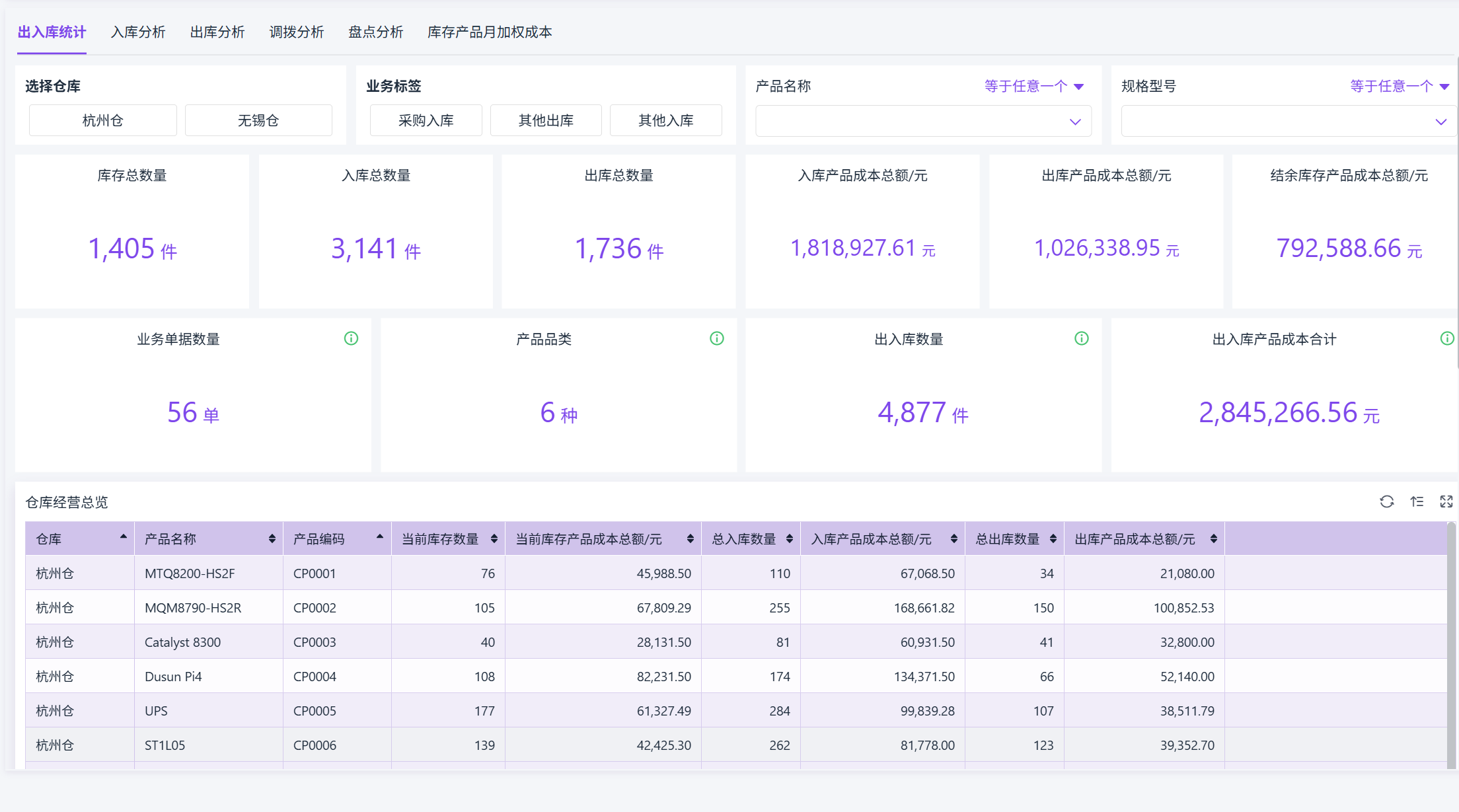Open the 库存产品月加权成本 tab
Screen dimensions: 1459x812
click(489, 32)
